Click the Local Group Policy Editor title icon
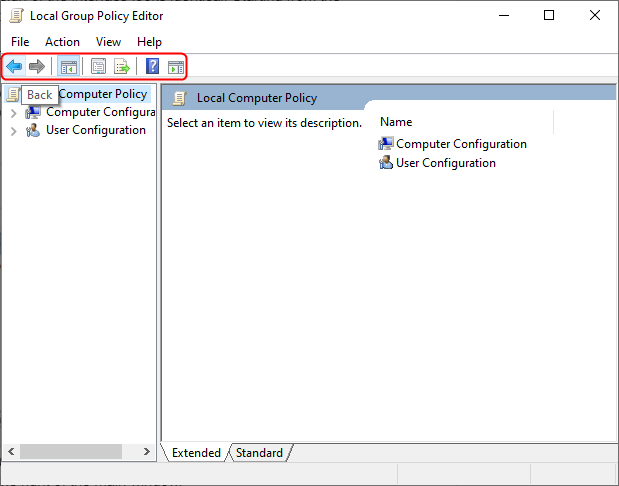Viewport: 619px width, 486px height. [x=17, y=16]
